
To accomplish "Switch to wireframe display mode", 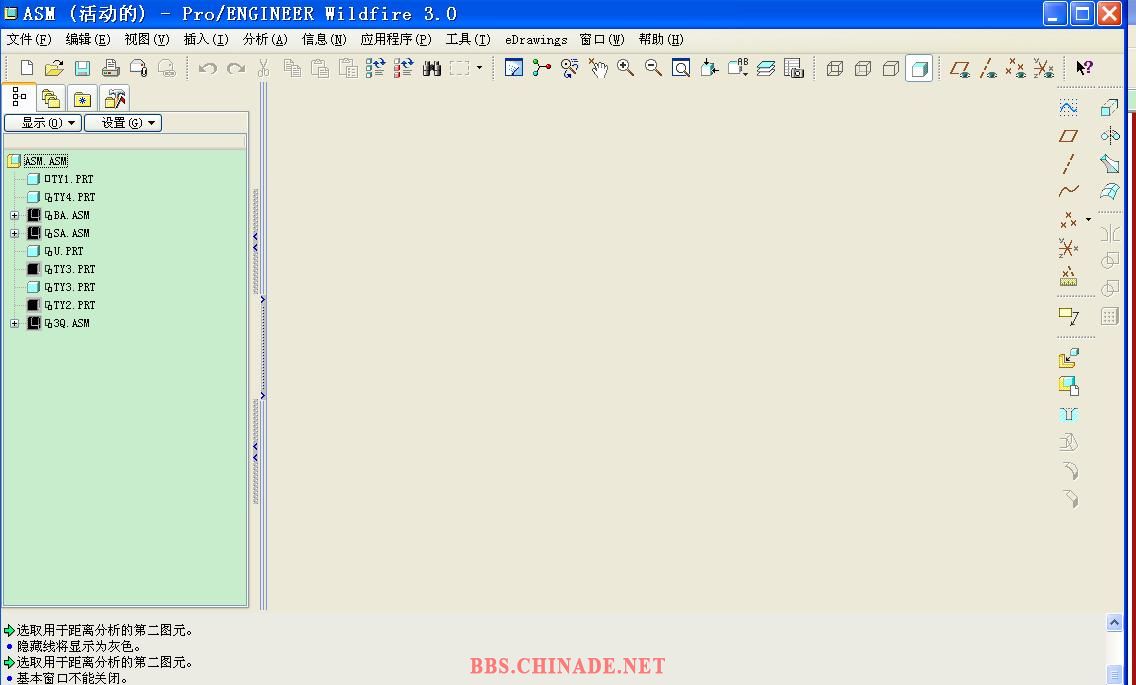I will (835, 68).
